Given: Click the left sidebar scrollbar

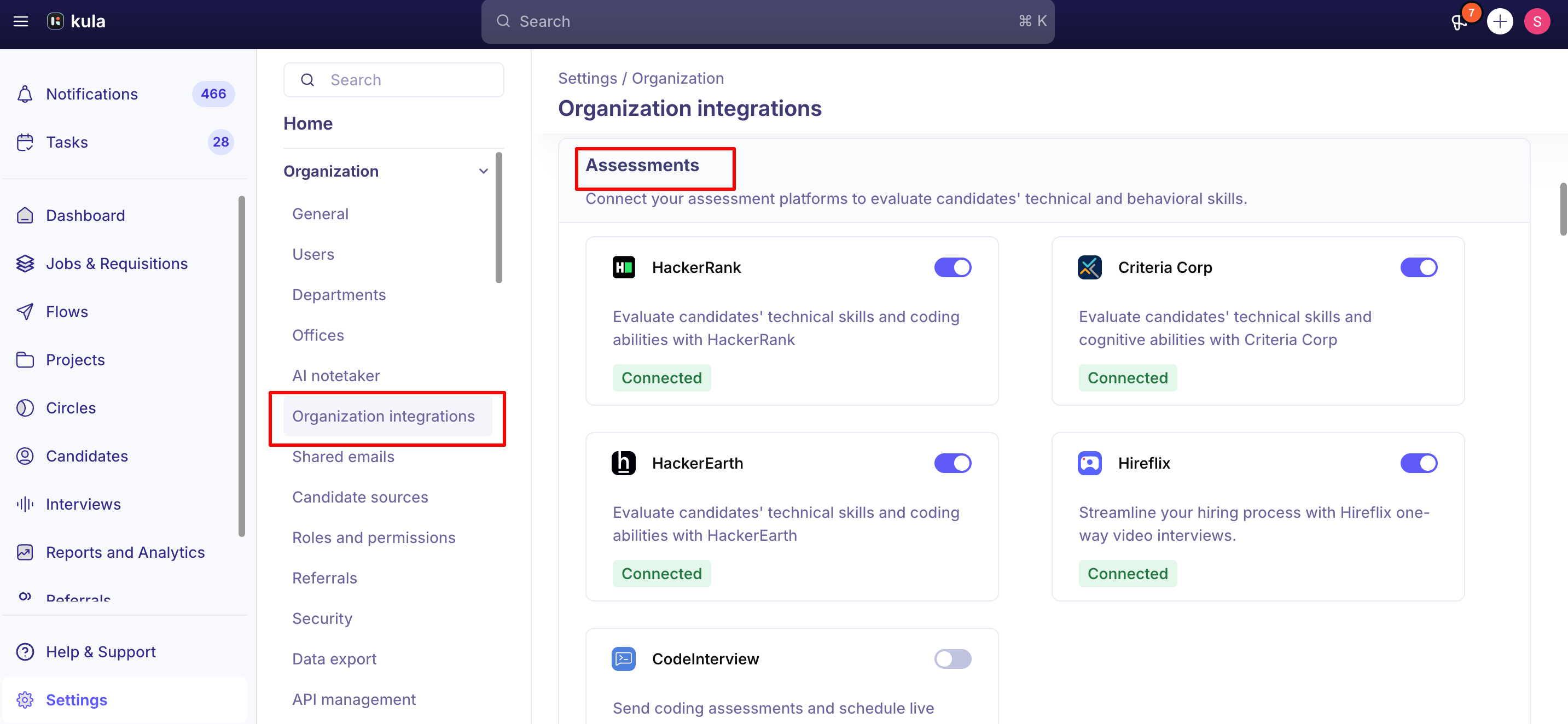Looking at the screenshot, I should 242,366.
